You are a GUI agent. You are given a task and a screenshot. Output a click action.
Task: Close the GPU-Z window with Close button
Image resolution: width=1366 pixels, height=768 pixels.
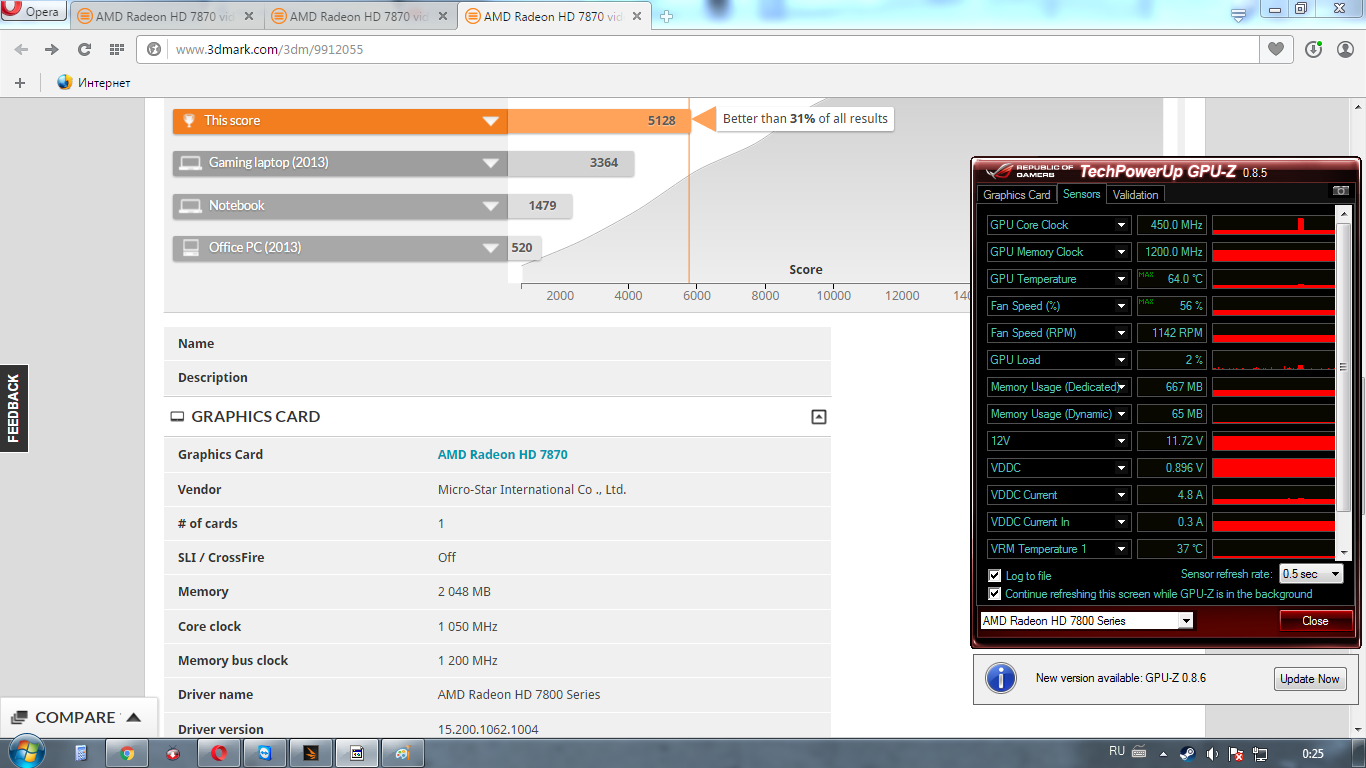coord(1315,621)
